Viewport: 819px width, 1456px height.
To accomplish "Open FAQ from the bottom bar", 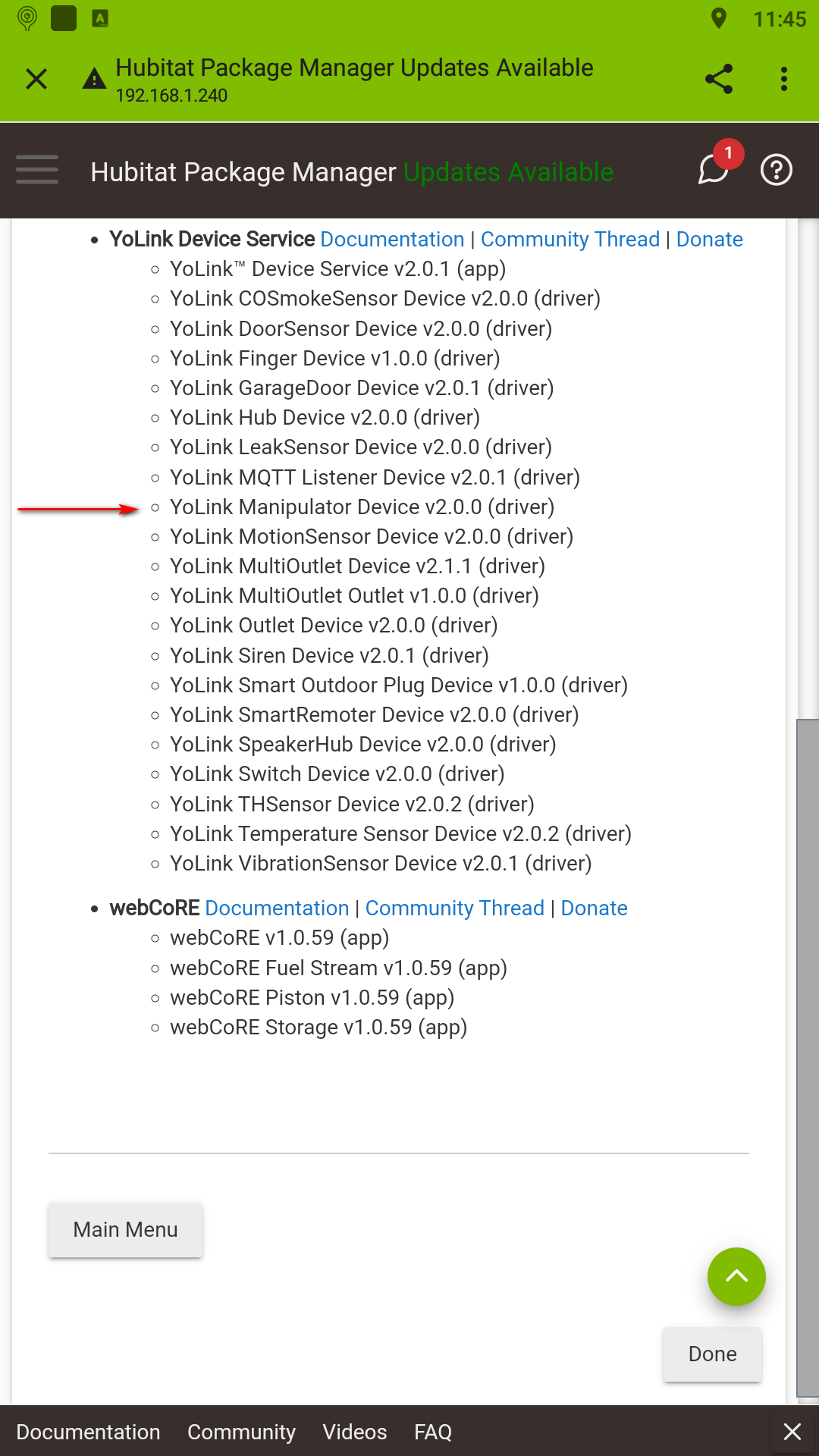I will (x=432, y=1432).
